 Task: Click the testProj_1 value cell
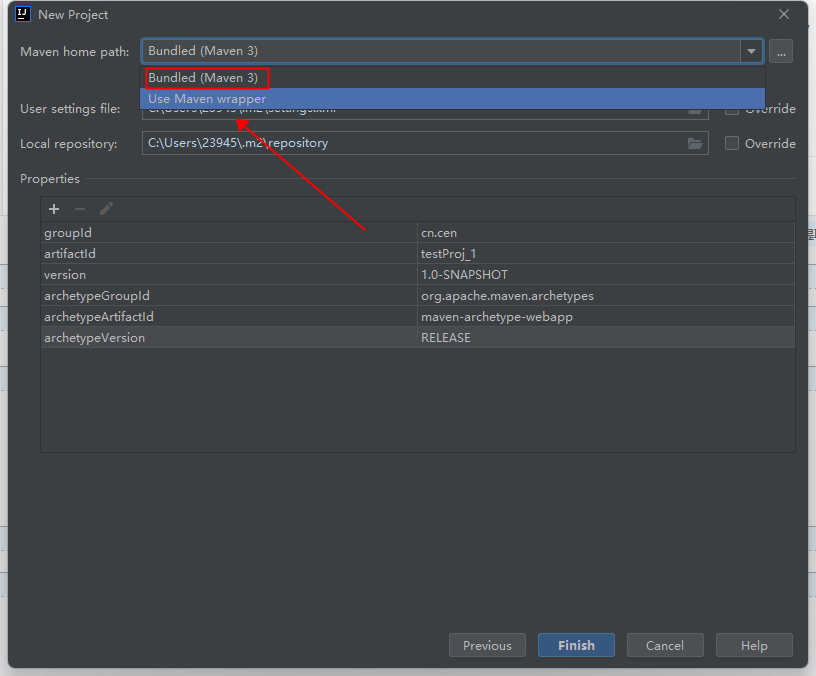pyautogui.click(x=606, y=254)
